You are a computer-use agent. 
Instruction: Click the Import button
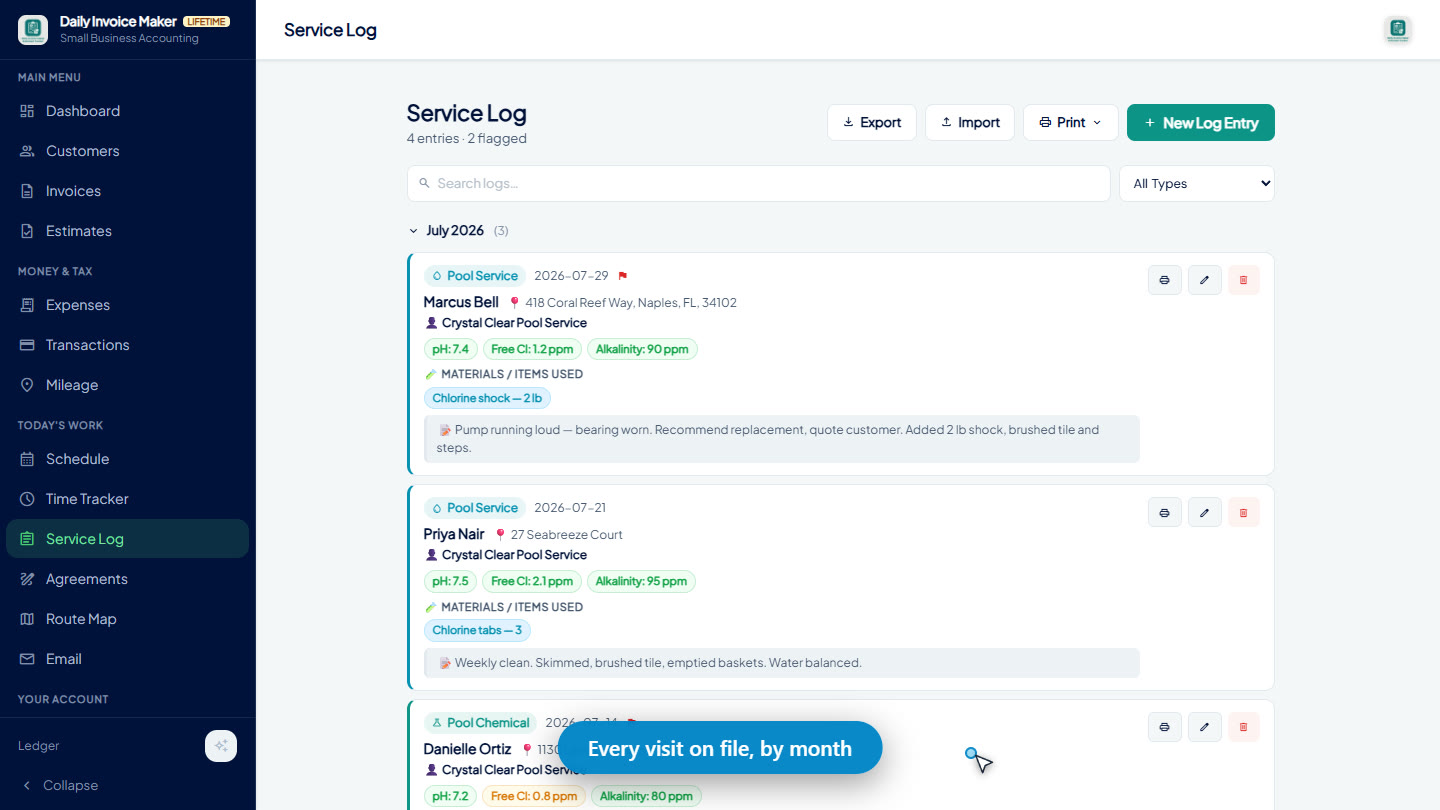[970, 123]
